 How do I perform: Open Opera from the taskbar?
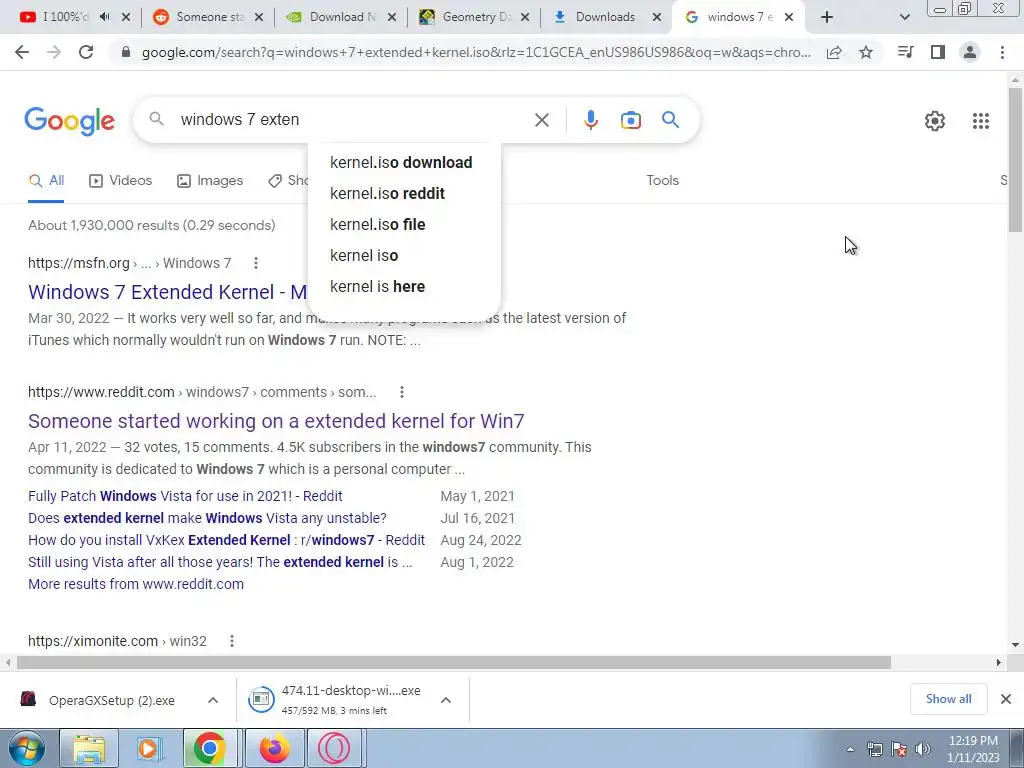[x=334, y=748]
